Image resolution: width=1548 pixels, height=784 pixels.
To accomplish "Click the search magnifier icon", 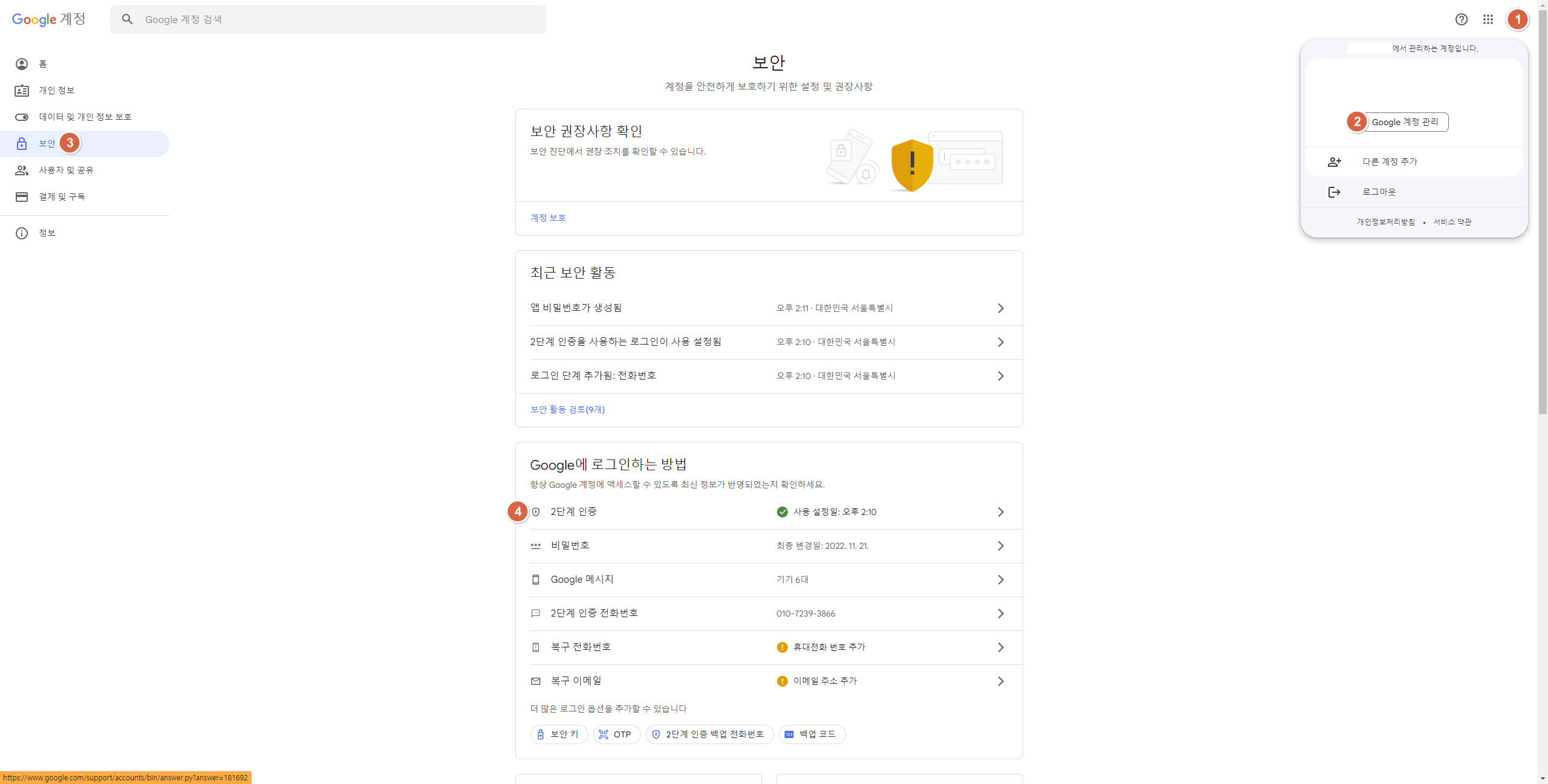I will tap(127, 19).
